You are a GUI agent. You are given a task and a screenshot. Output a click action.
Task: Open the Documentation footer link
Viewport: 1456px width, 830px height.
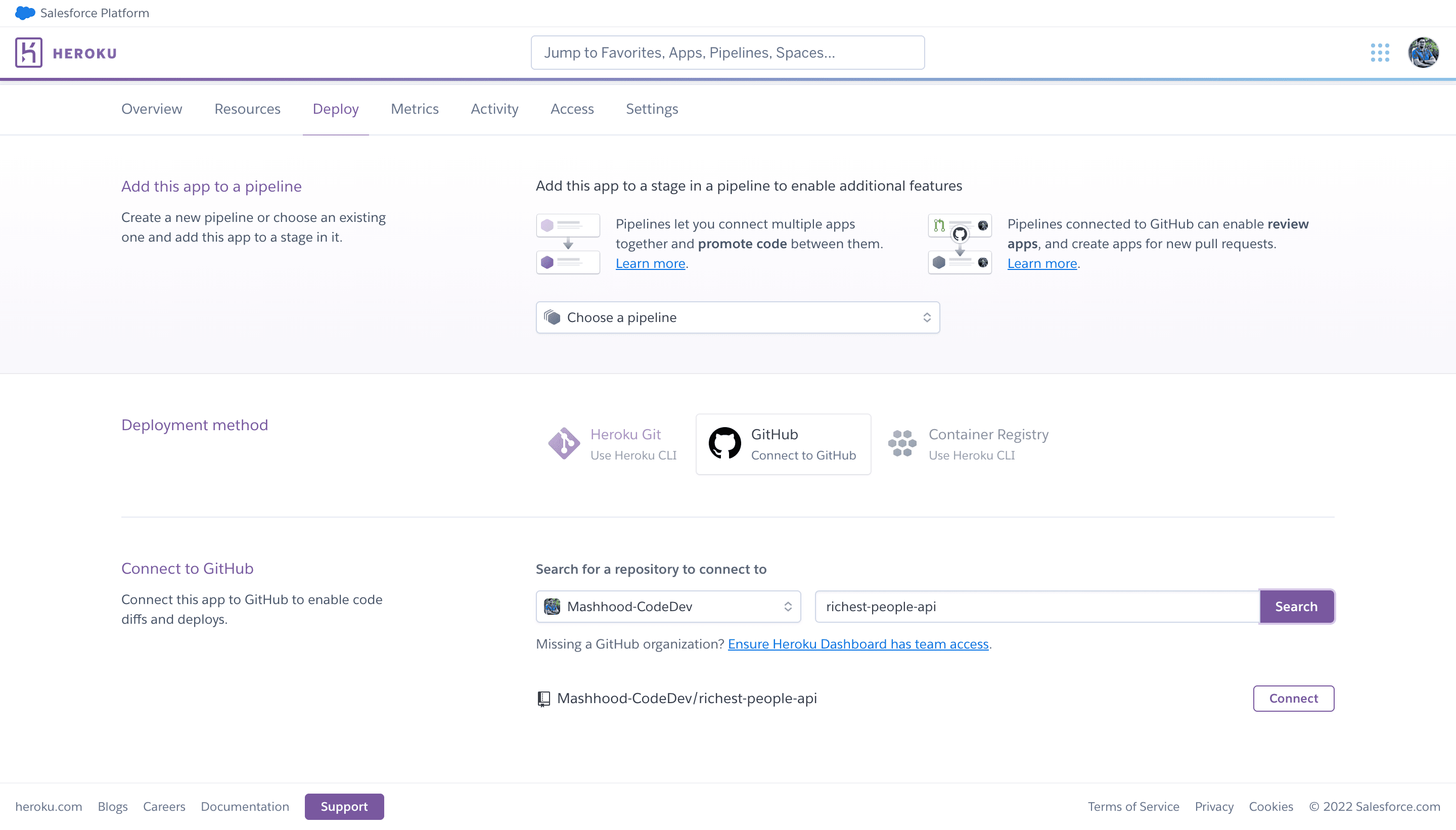[245, 807]
